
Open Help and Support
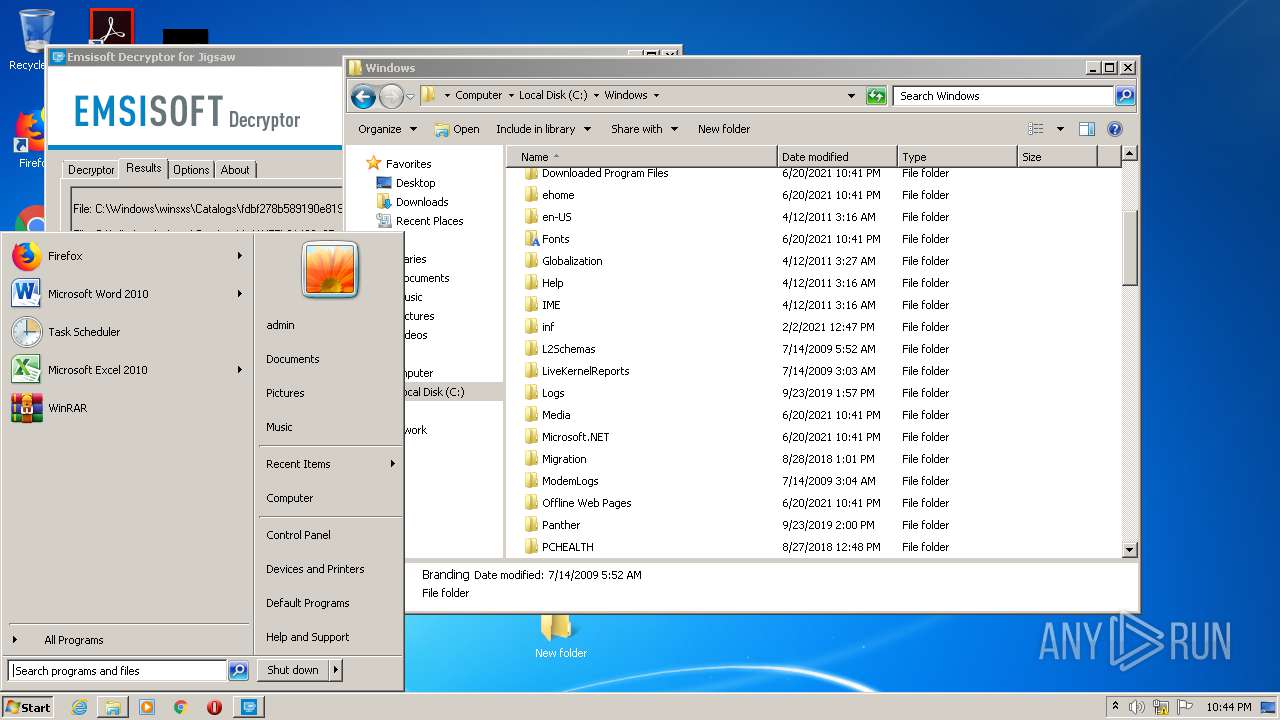[x=307, y=637]
